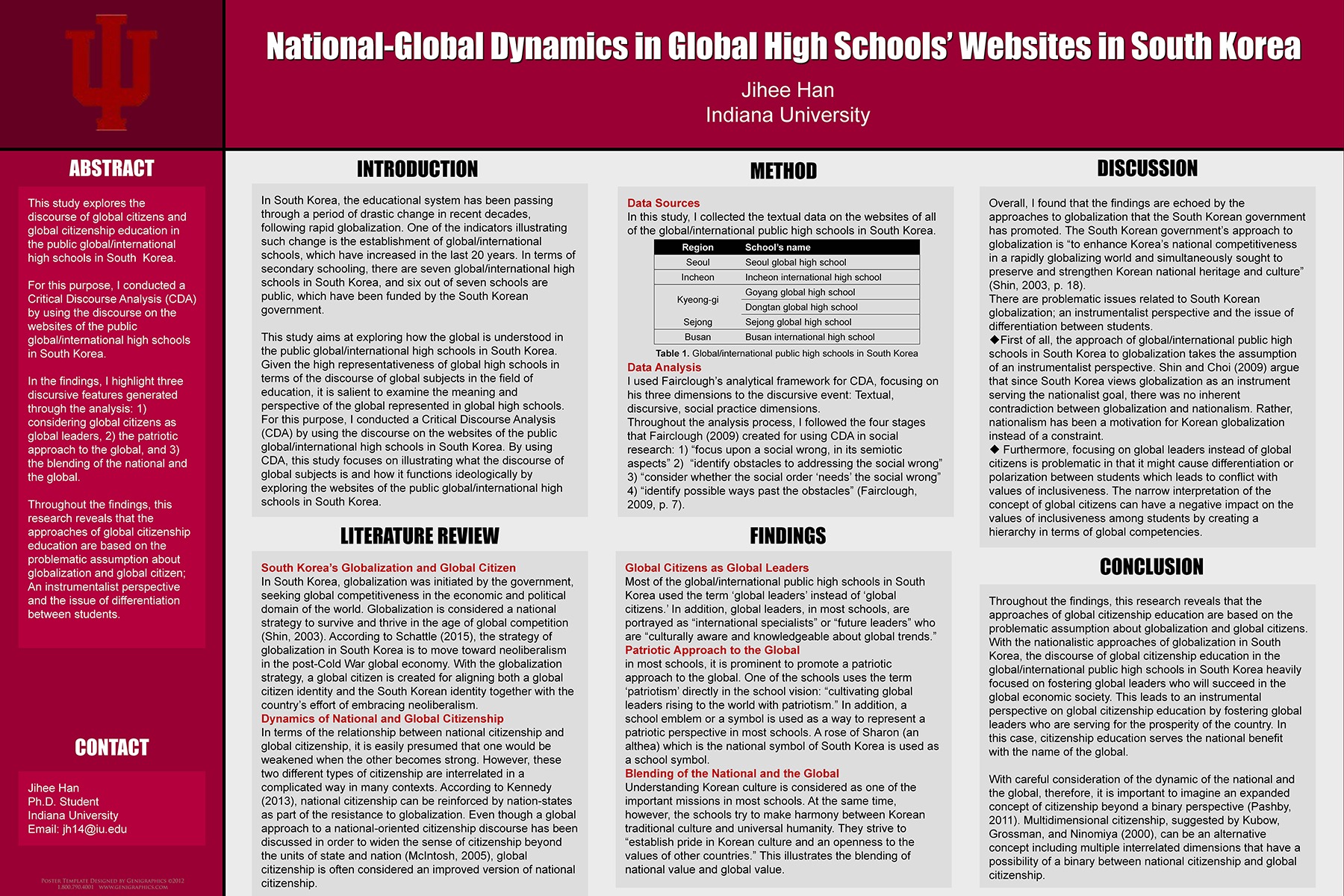Click the CONCLUSION section heading

click(x=1151, y=567)
